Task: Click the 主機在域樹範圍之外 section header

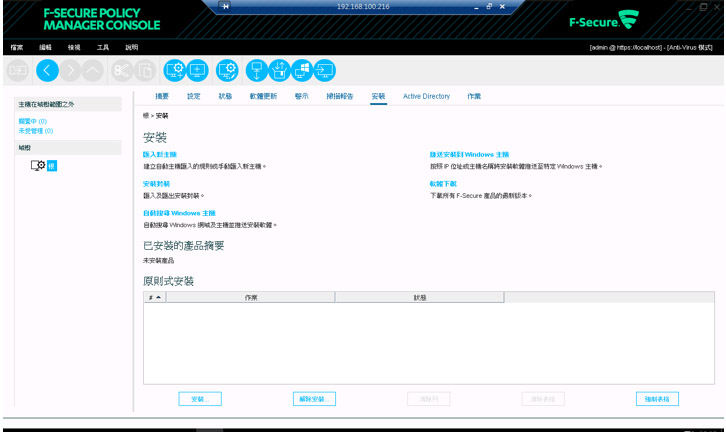Action: [69, 104]
